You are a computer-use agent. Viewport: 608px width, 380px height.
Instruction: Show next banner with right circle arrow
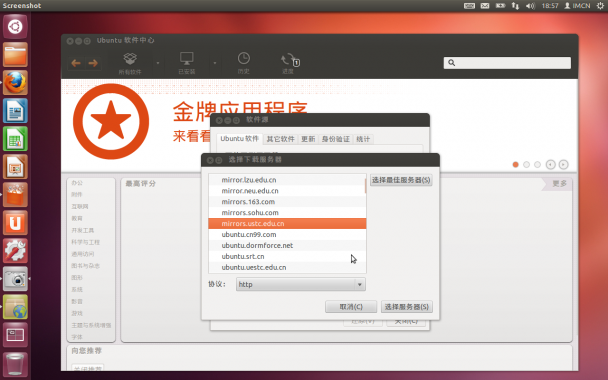coord(563,164)
